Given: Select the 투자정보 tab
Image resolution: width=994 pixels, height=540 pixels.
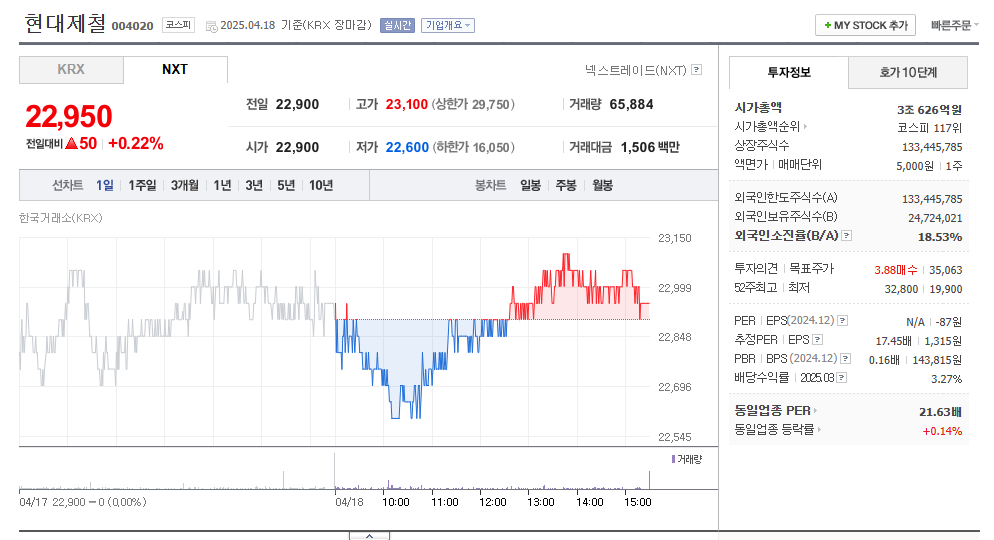Looking at the screenshot, I should [789, 72].
